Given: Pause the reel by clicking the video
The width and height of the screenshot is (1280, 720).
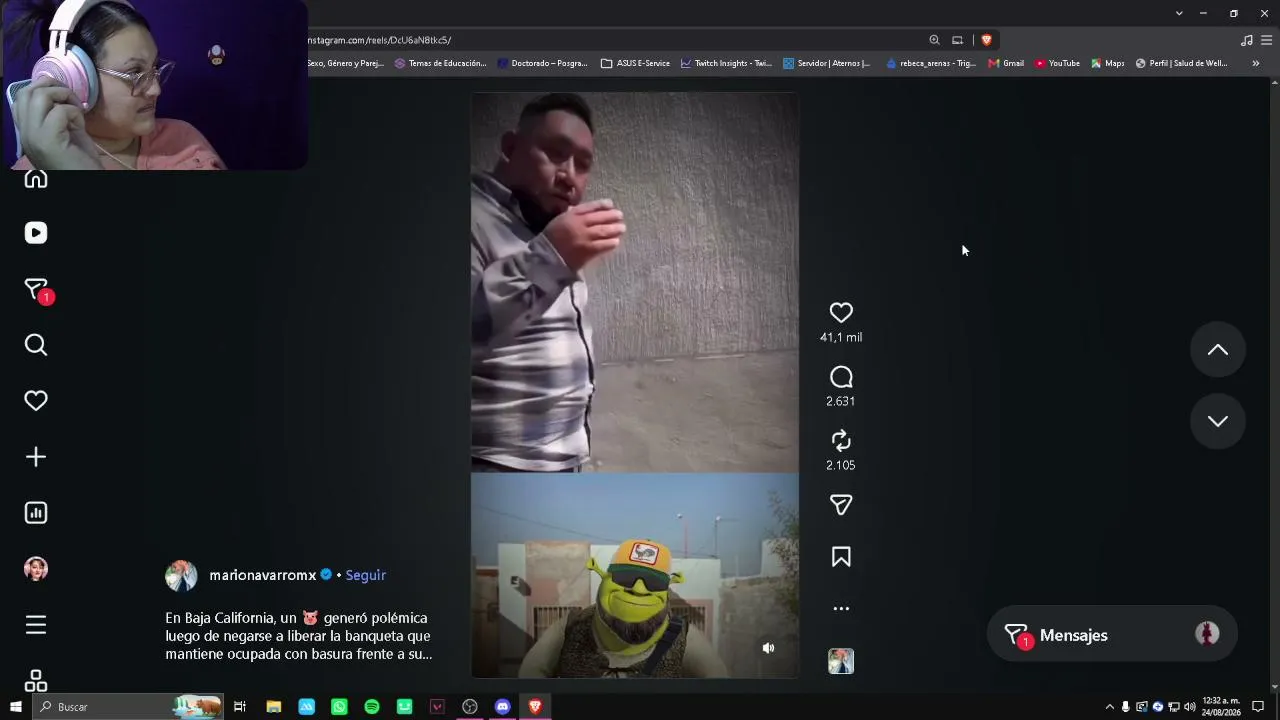Looking at the screenshot, I should 635,385.
